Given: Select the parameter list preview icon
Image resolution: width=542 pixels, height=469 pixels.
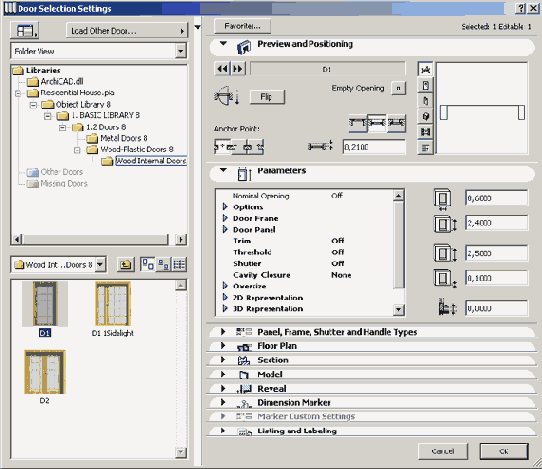Looking at the screenshot, I should click(426, 148).
